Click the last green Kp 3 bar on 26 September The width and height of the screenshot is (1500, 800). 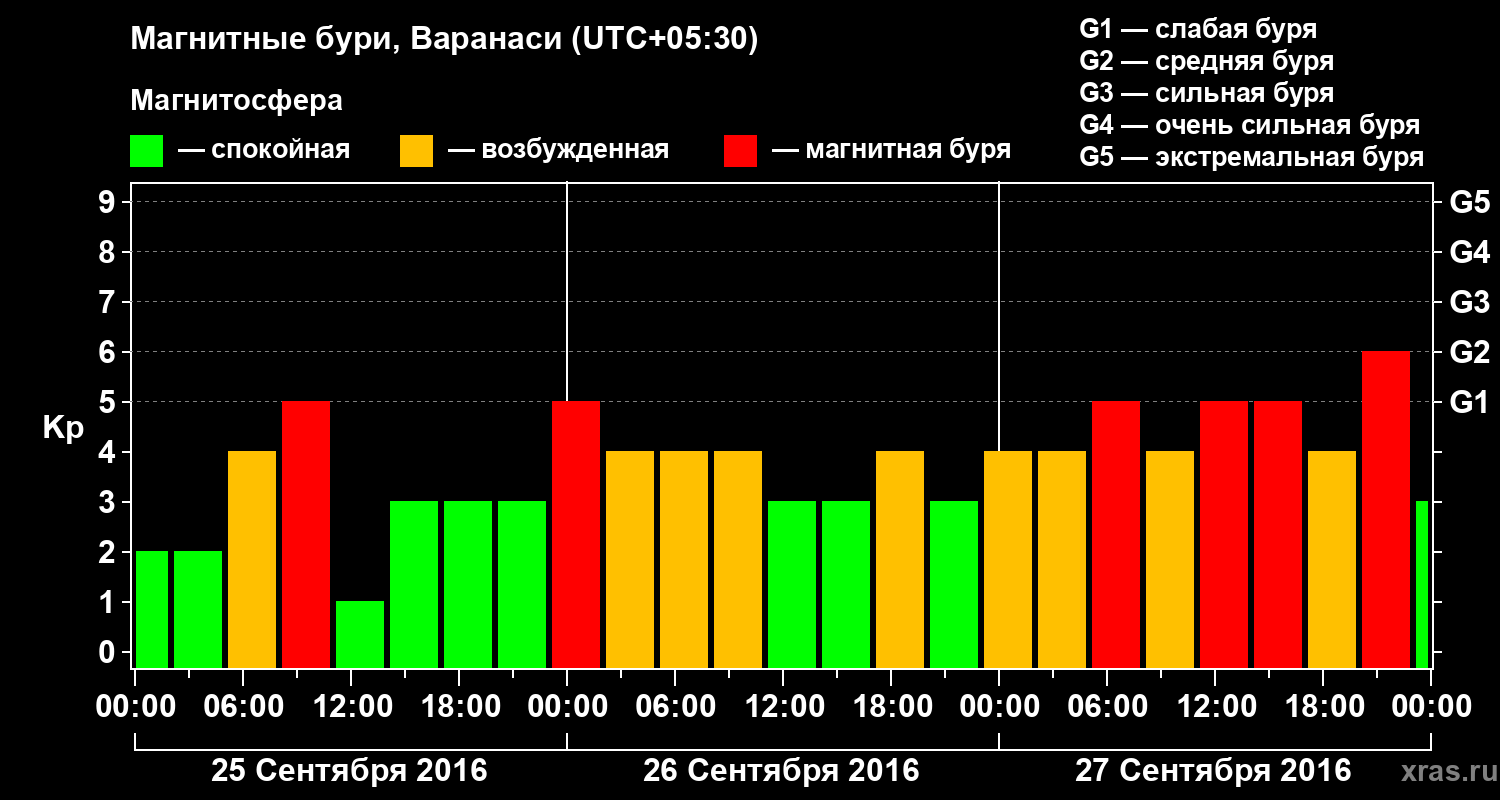click(954, 585)
